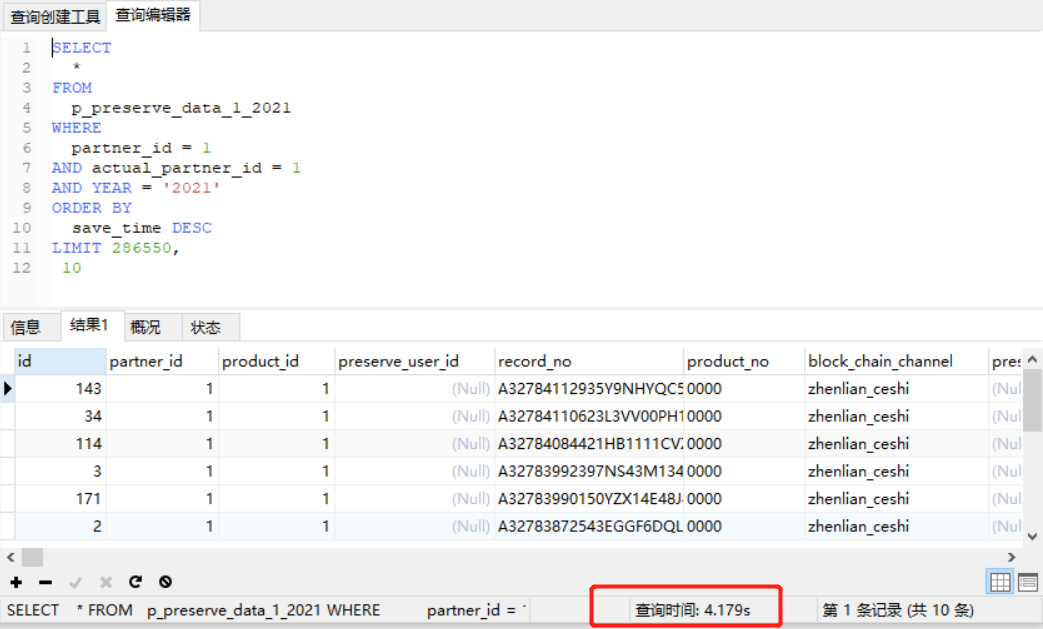Click (Null) preserve_user_id in id 114 row
The width and height of the screenshot is (1043, 629).
pos(414,443)
